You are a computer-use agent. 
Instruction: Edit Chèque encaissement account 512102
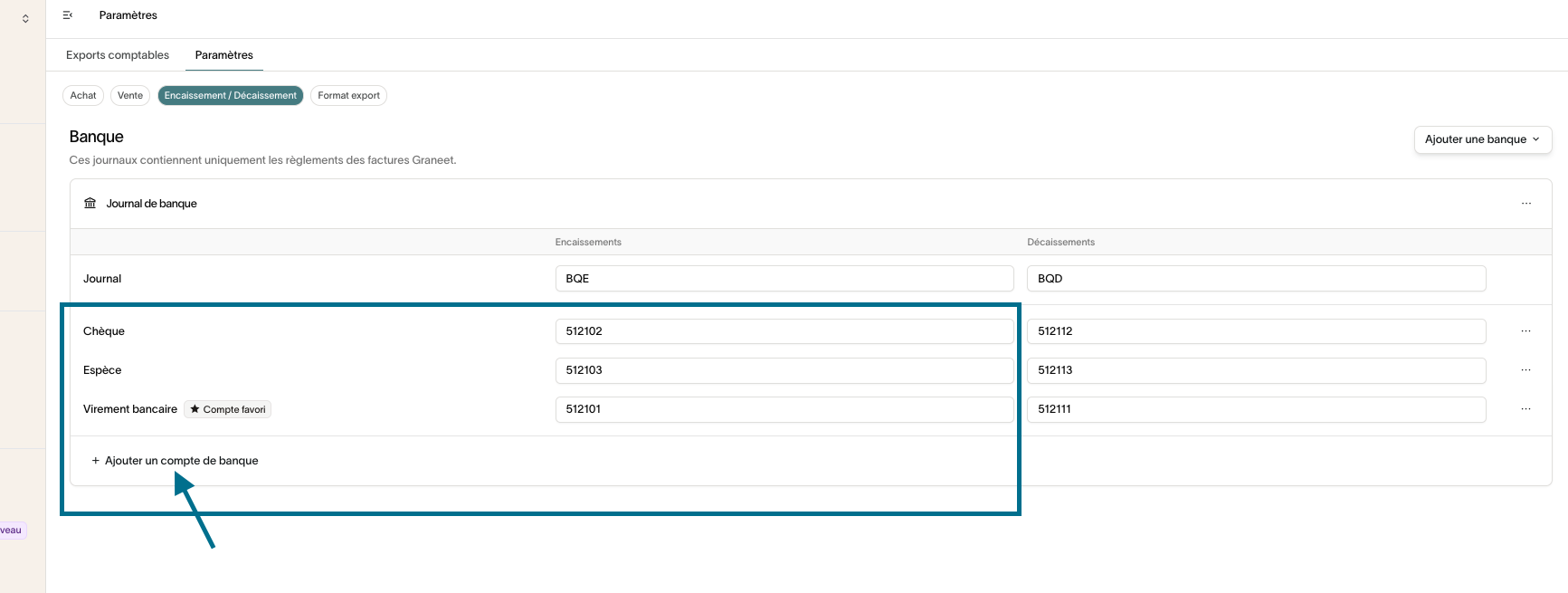coord(784,331)
